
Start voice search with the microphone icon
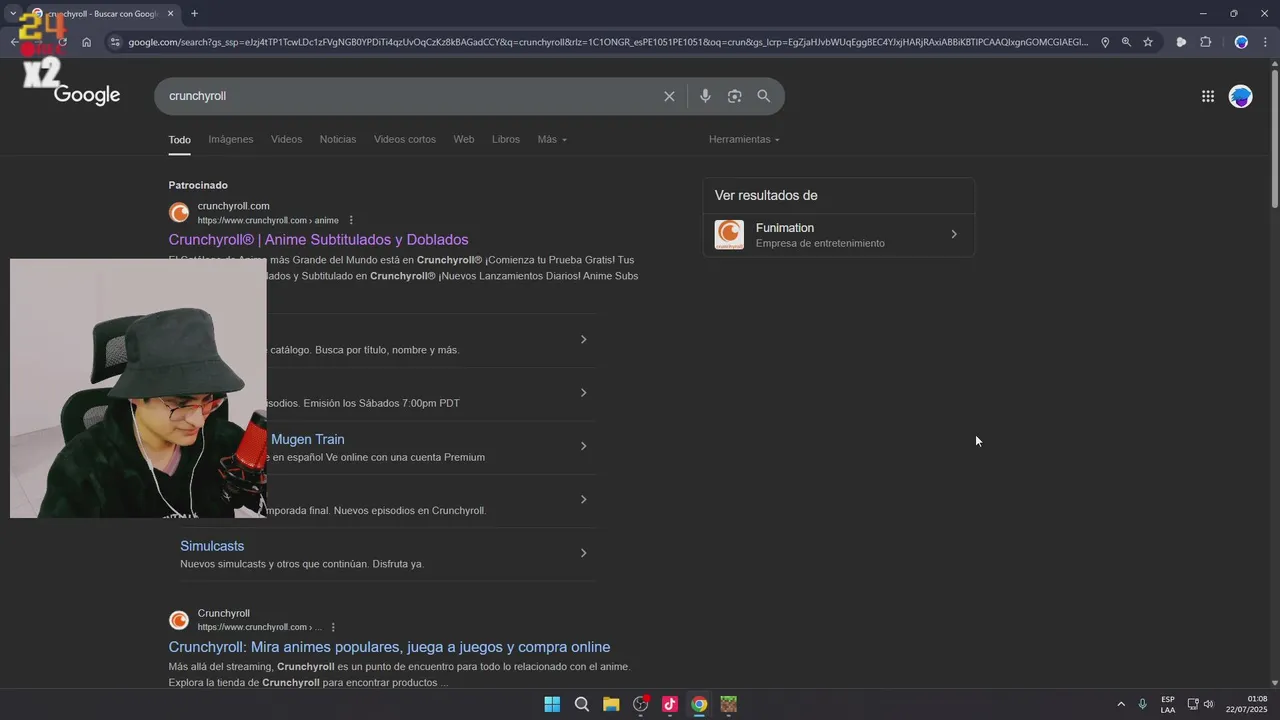click(705, 96)
